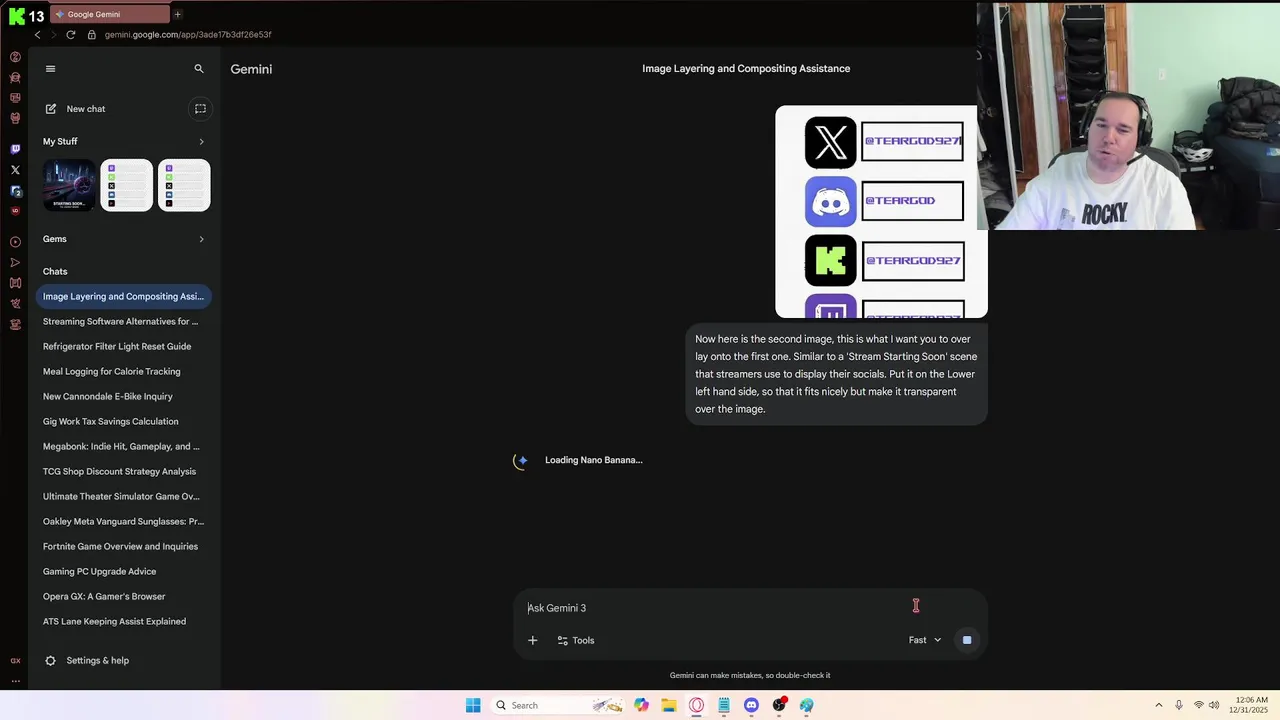The image size is (1280, 720).
Task: Click the New chat label
Action: pos(86,109)
